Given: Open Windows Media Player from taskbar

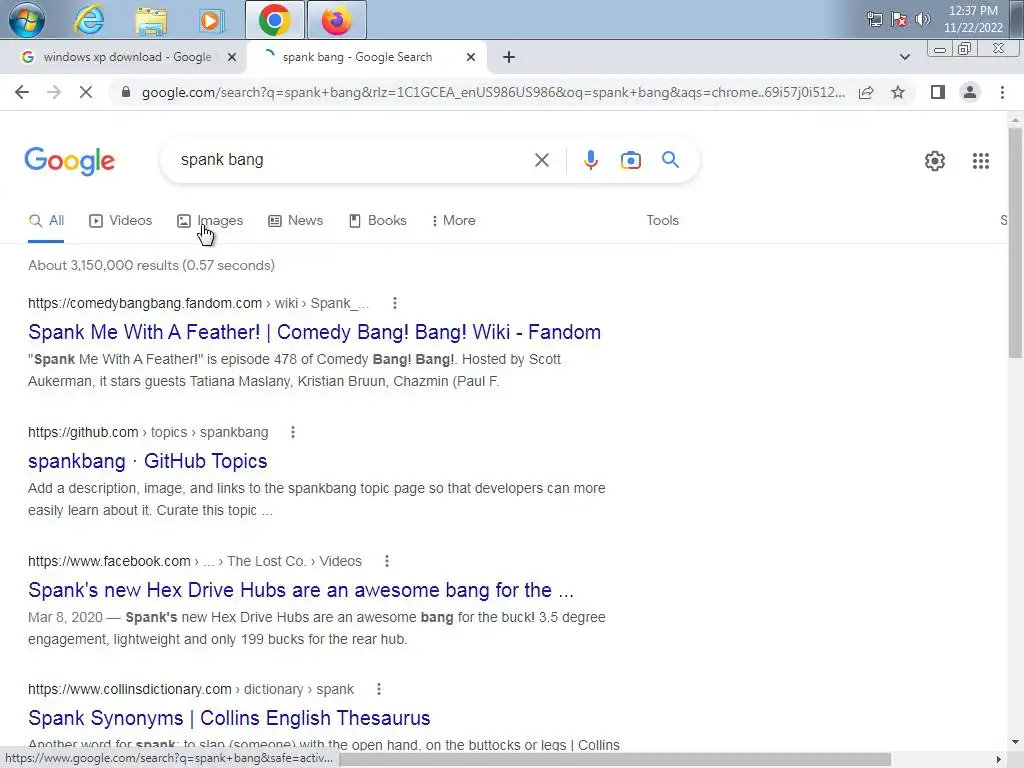Looking at the screenshot, I should point(210,20).
